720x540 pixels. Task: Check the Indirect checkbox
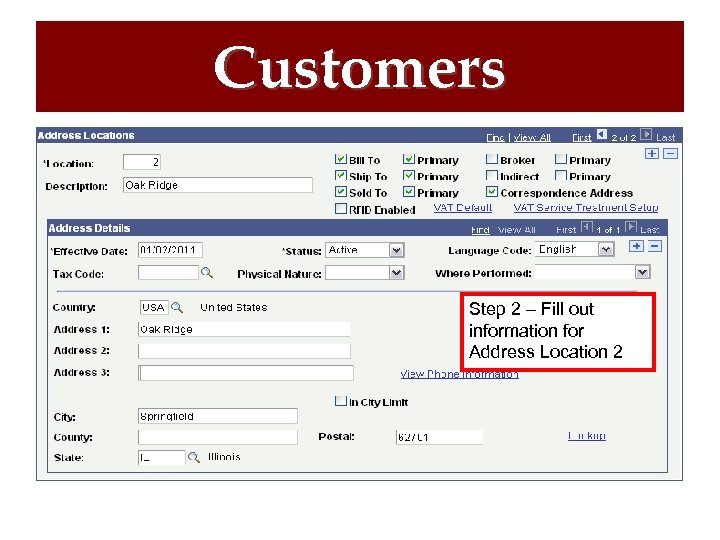coord(491,175)
